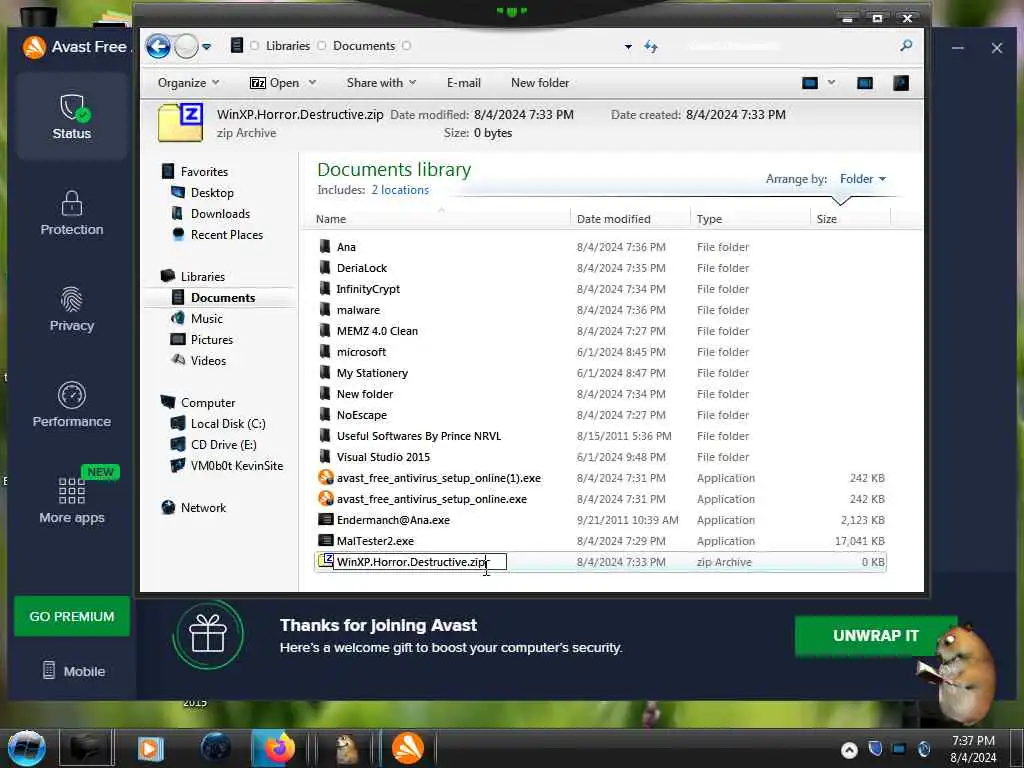Click the Windows Start orb
The image size is (1024, 768).
point(27,748)
